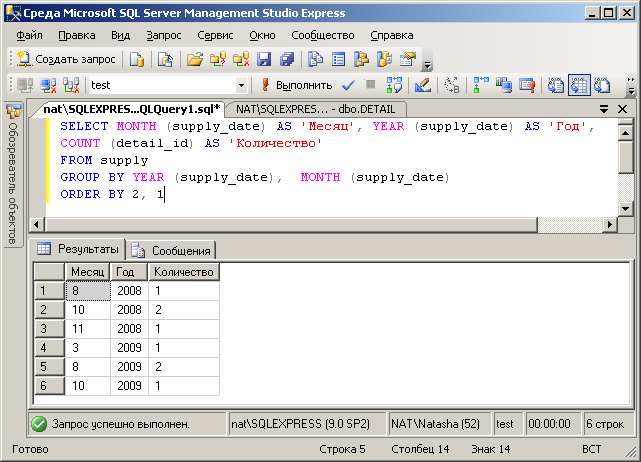Expand Standard toolbar options arrow
Viewport: 641px width, 462px height.
(x=427, y=65)
